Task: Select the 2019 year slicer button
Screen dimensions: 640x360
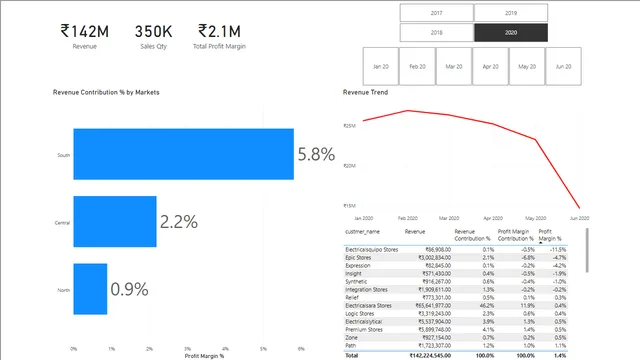Action: (x=511, y=13)
